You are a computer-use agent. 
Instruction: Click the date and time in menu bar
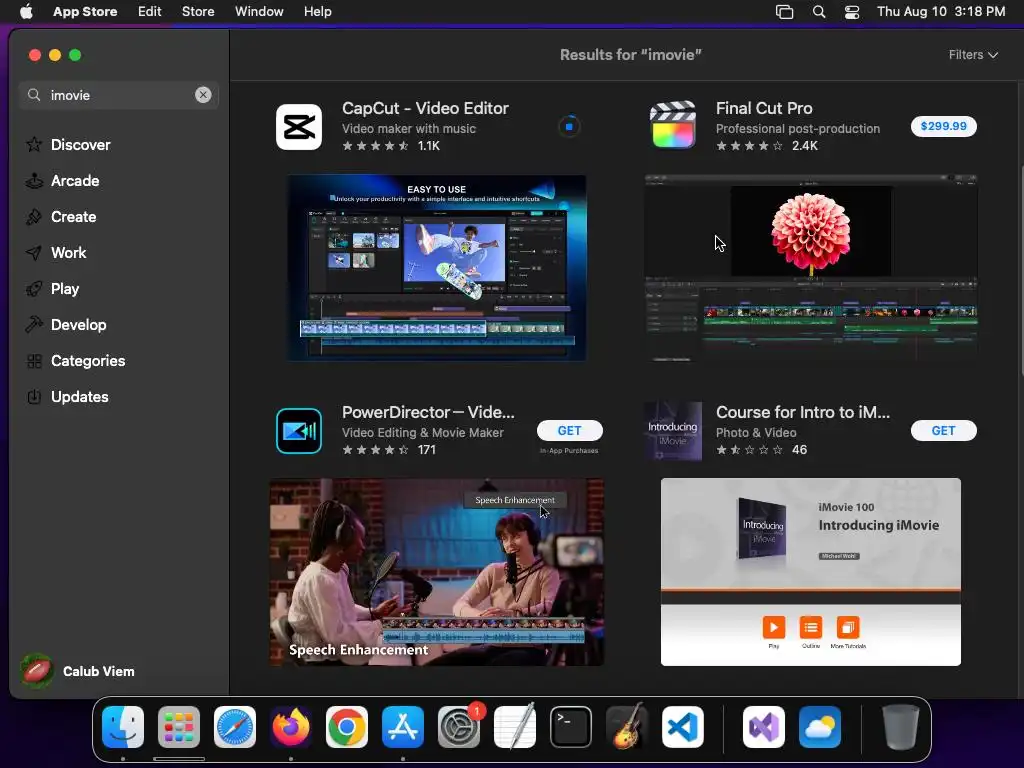click(941, 12)
